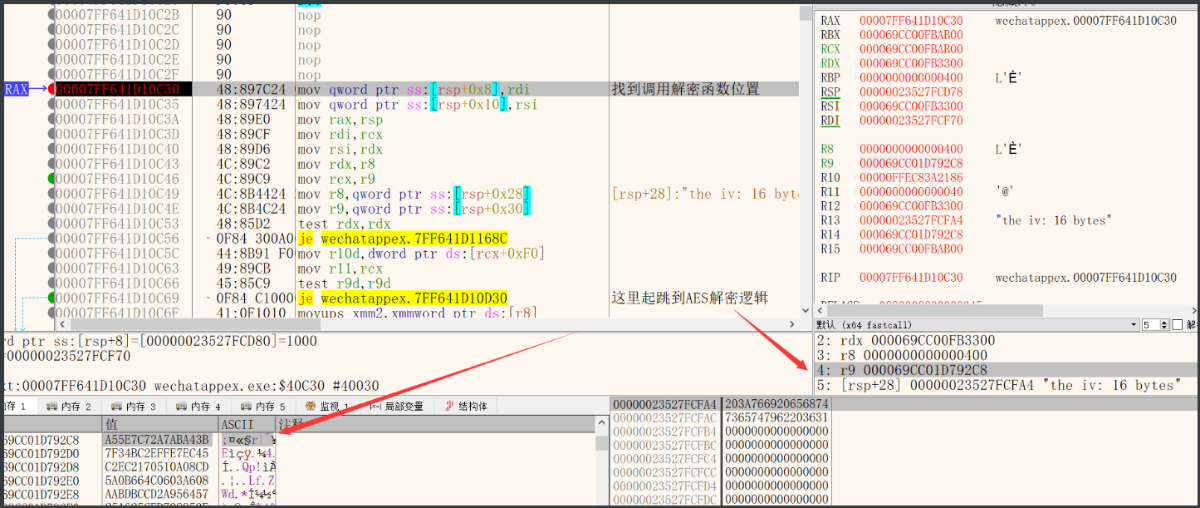
Task: Select argument row 3: r8 0000000000000400
Action: pyautogui.click(x=1006, y=355)
